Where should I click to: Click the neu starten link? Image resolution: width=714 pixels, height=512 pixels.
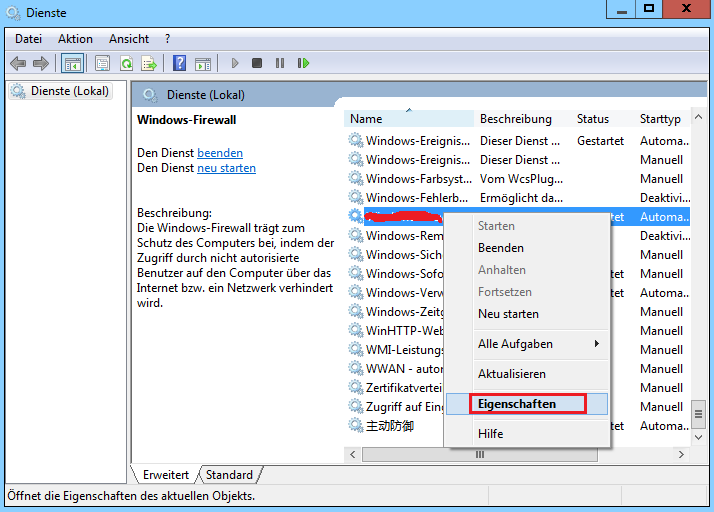coord(226,168)
